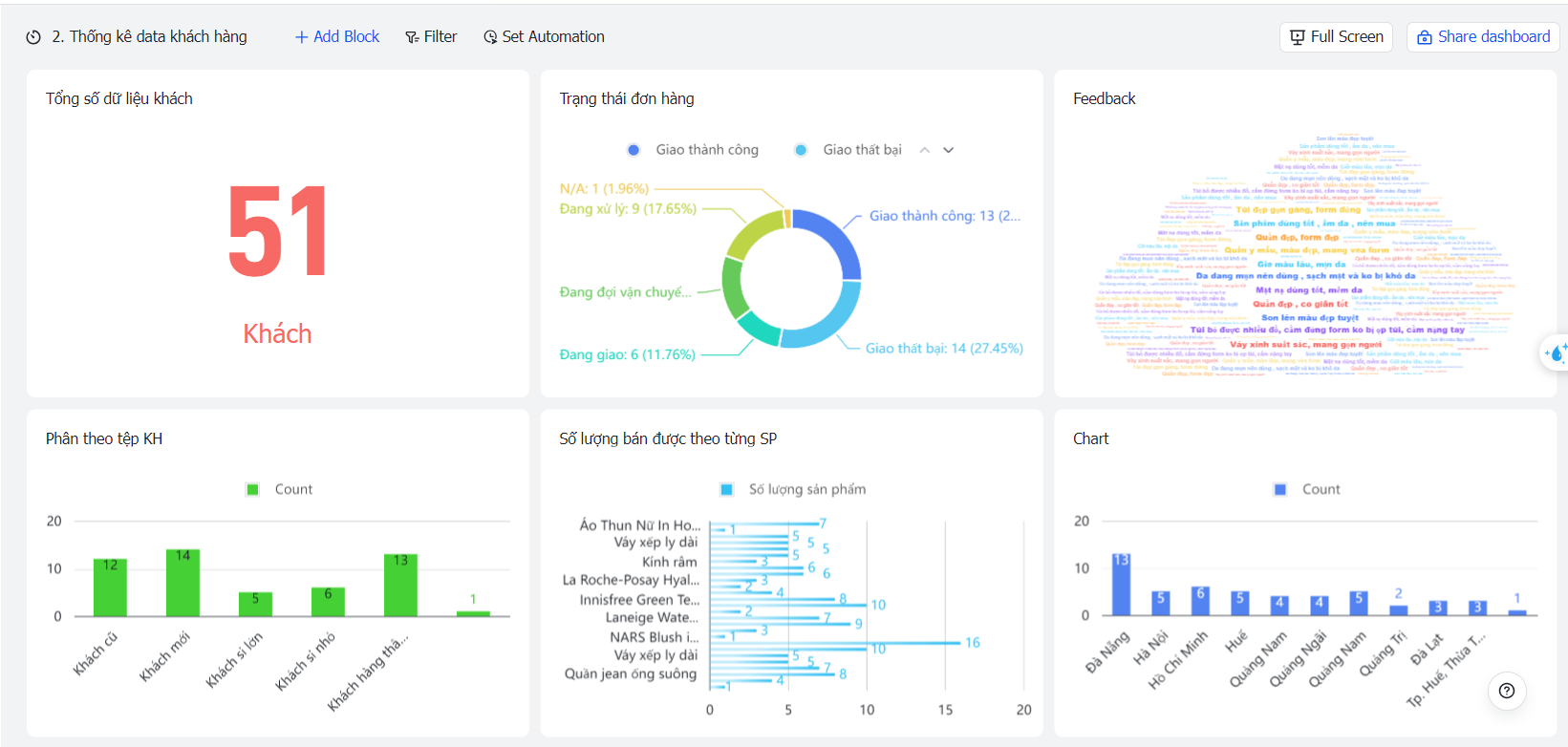Click 'N/A: 1 (1.96%)' label

[604, 189]
